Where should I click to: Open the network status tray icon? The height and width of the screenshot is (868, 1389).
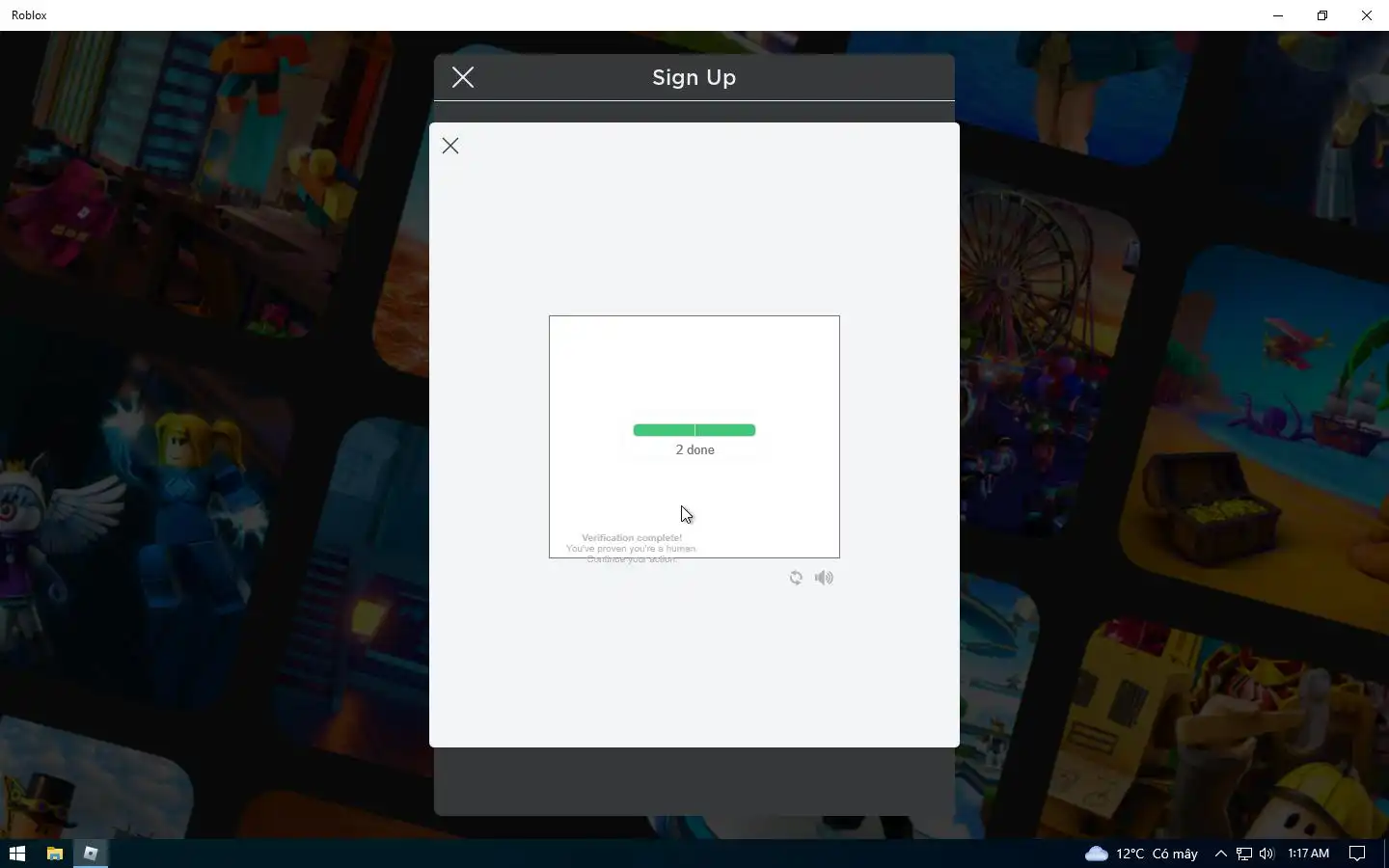click(1244, 854)
